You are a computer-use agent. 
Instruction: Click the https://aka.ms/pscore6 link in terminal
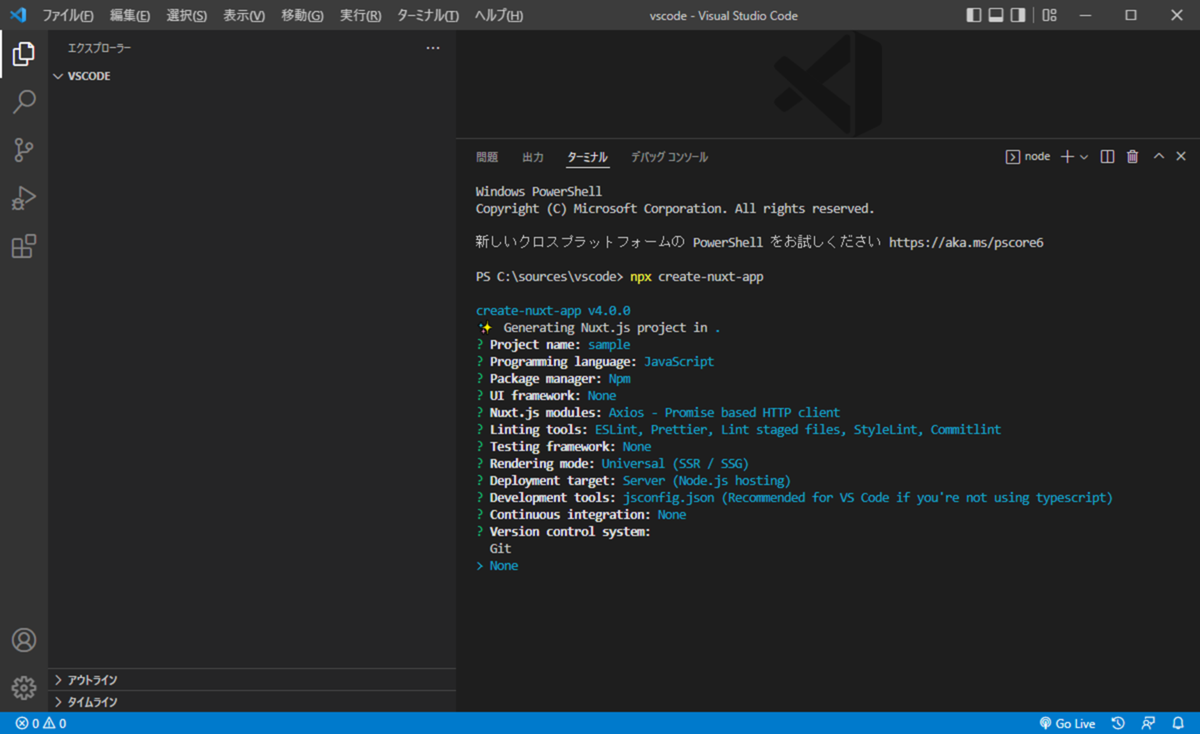point(966,243)
